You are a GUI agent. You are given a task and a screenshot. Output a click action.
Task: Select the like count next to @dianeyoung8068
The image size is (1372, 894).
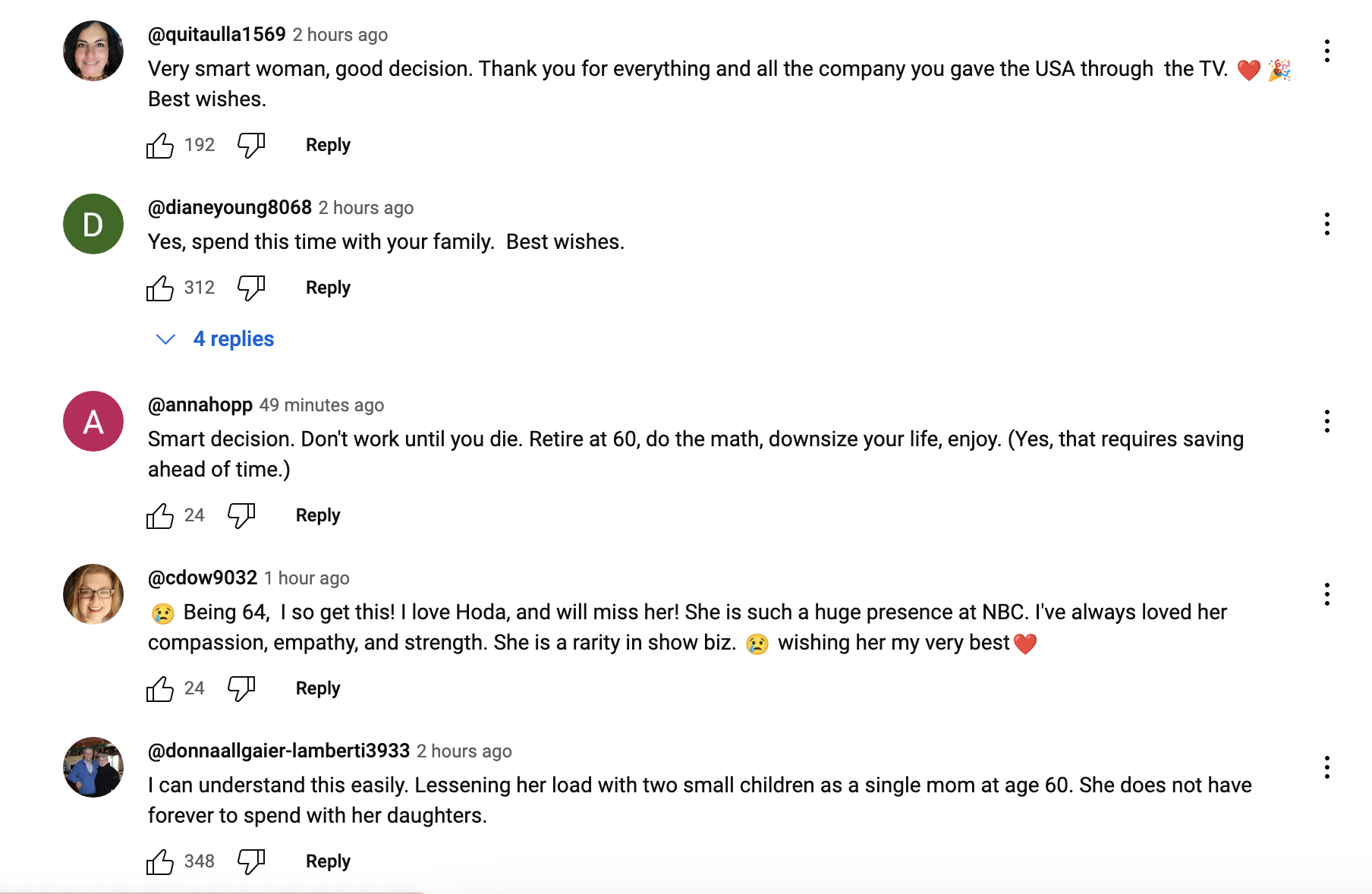pyautogui.click(x=199, y=287)
